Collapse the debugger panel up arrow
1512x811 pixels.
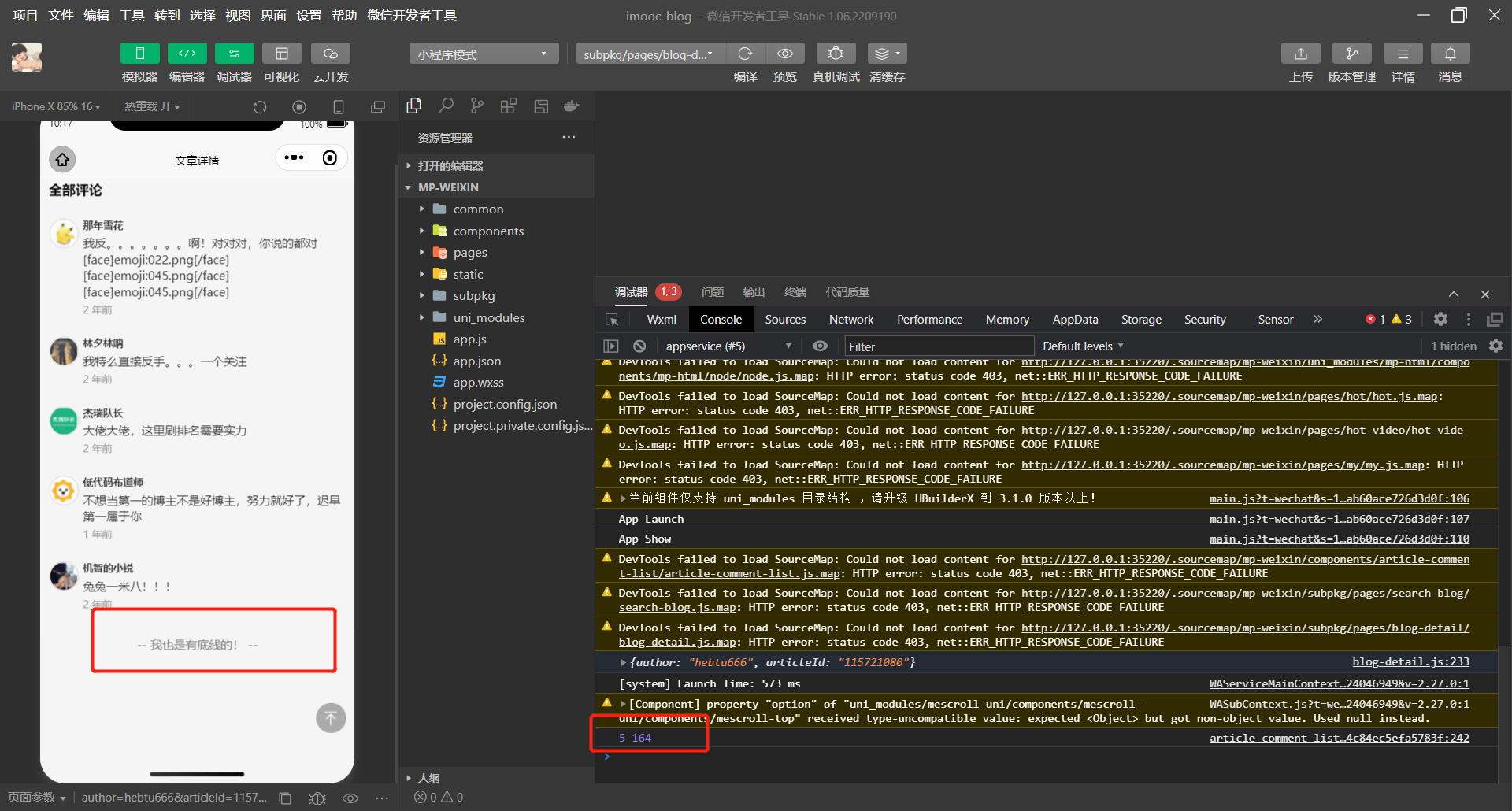[1454, 294]
